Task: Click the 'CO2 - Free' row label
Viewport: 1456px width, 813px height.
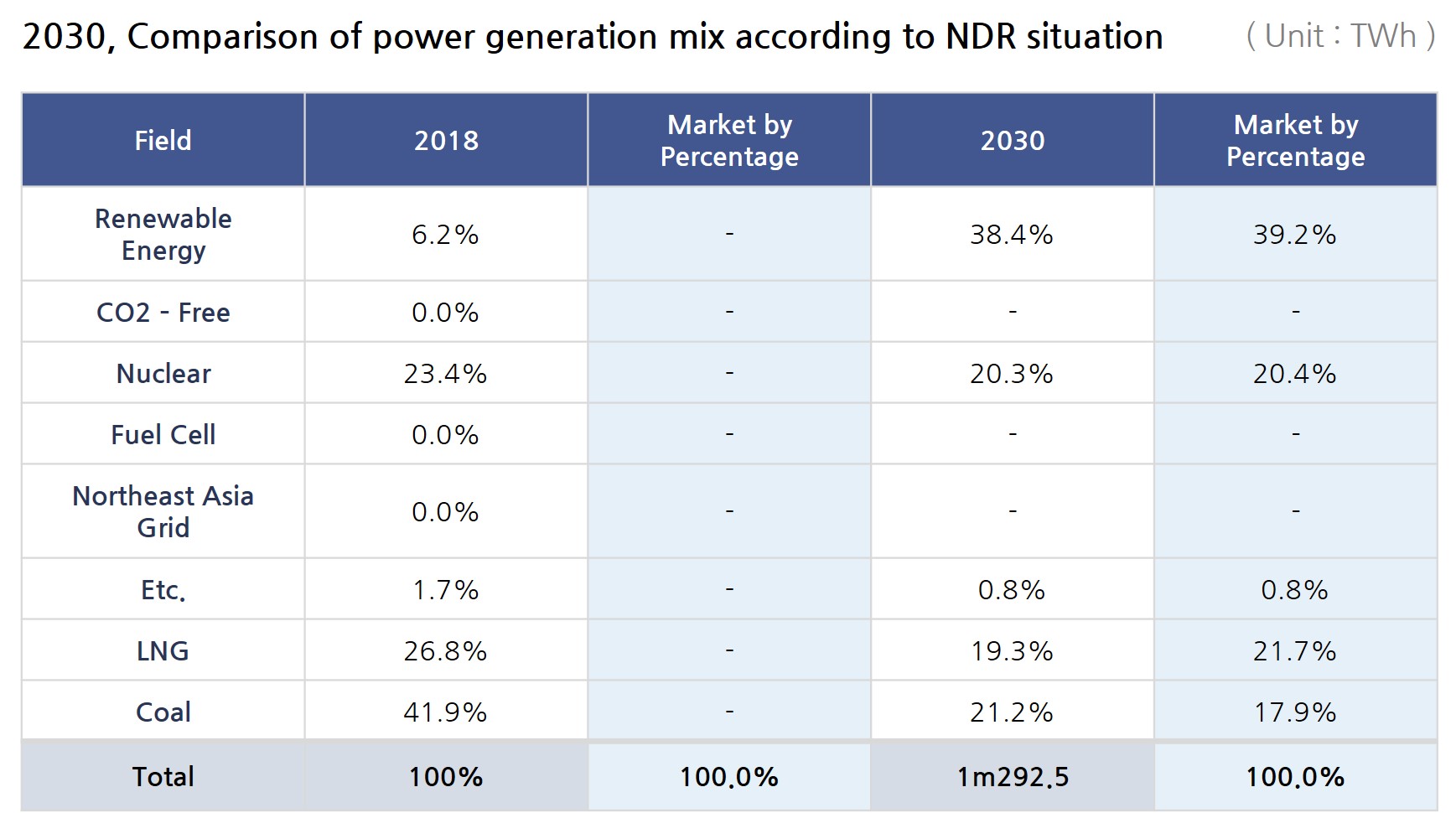Action: (163, 312)
